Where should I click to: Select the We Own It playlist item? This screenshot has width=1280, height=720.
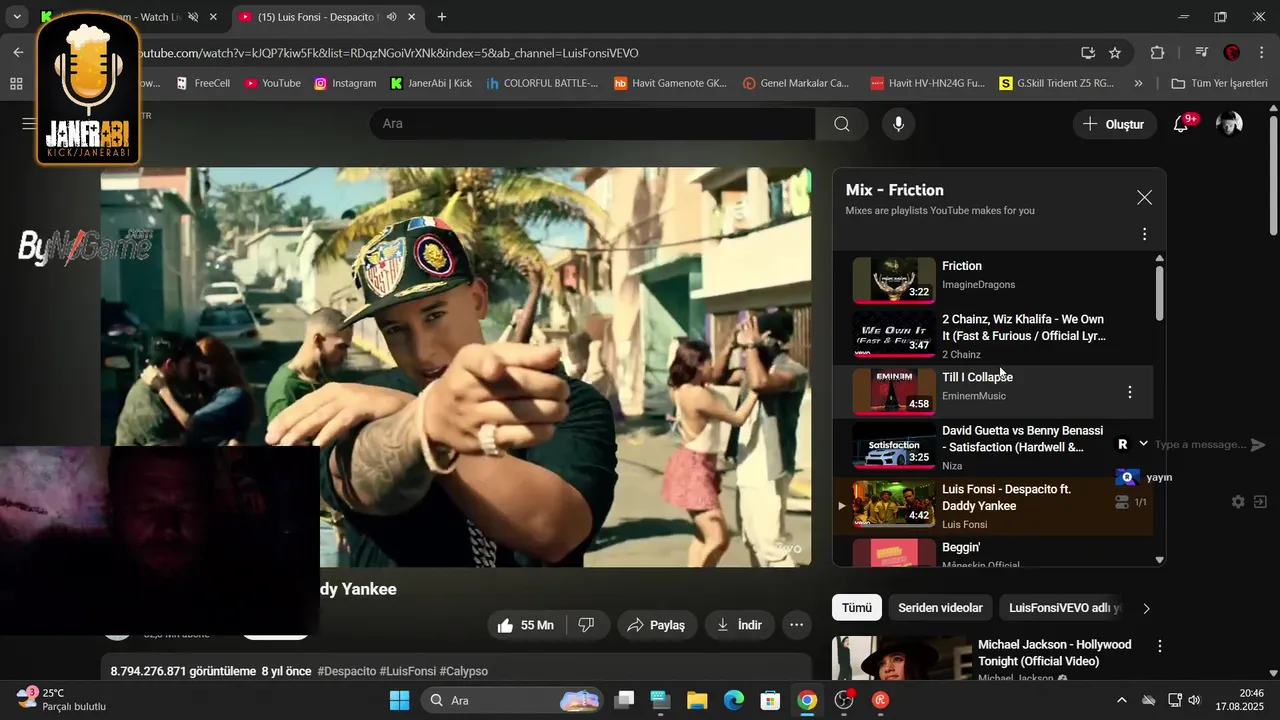pyautogui.click(x=992, y=335)
